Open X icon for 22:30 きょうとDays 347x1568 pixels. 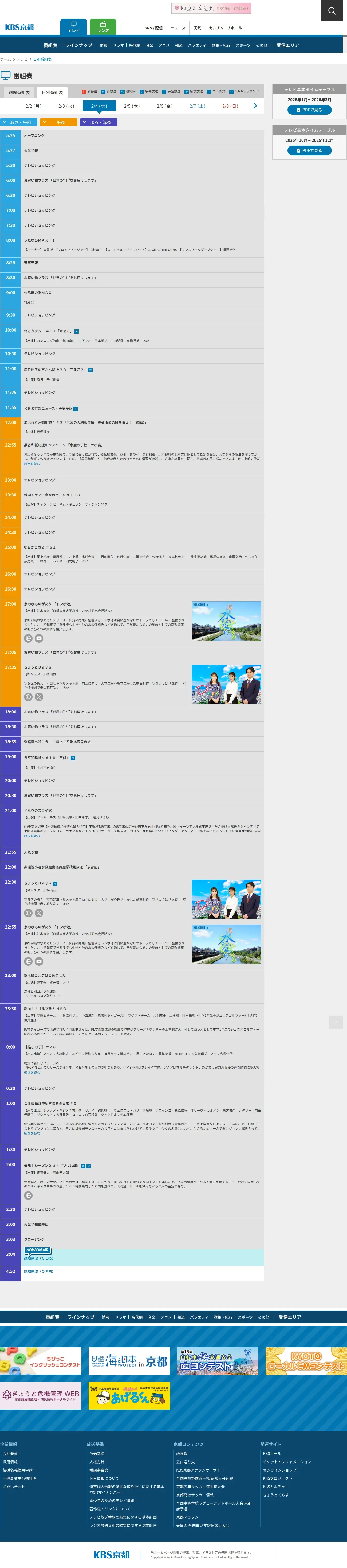point(39,913)
